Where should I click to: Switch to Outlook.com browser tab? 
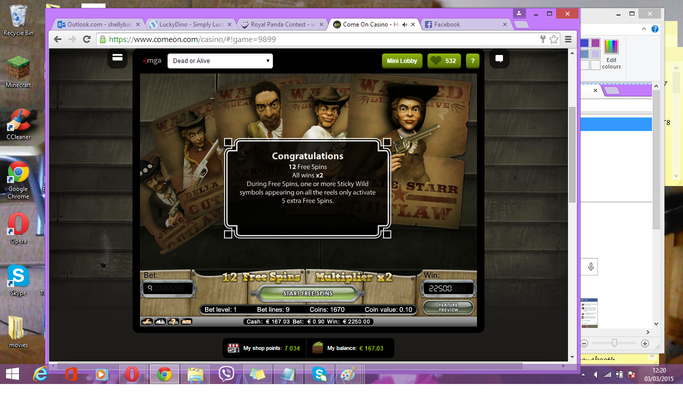(98, 24)
